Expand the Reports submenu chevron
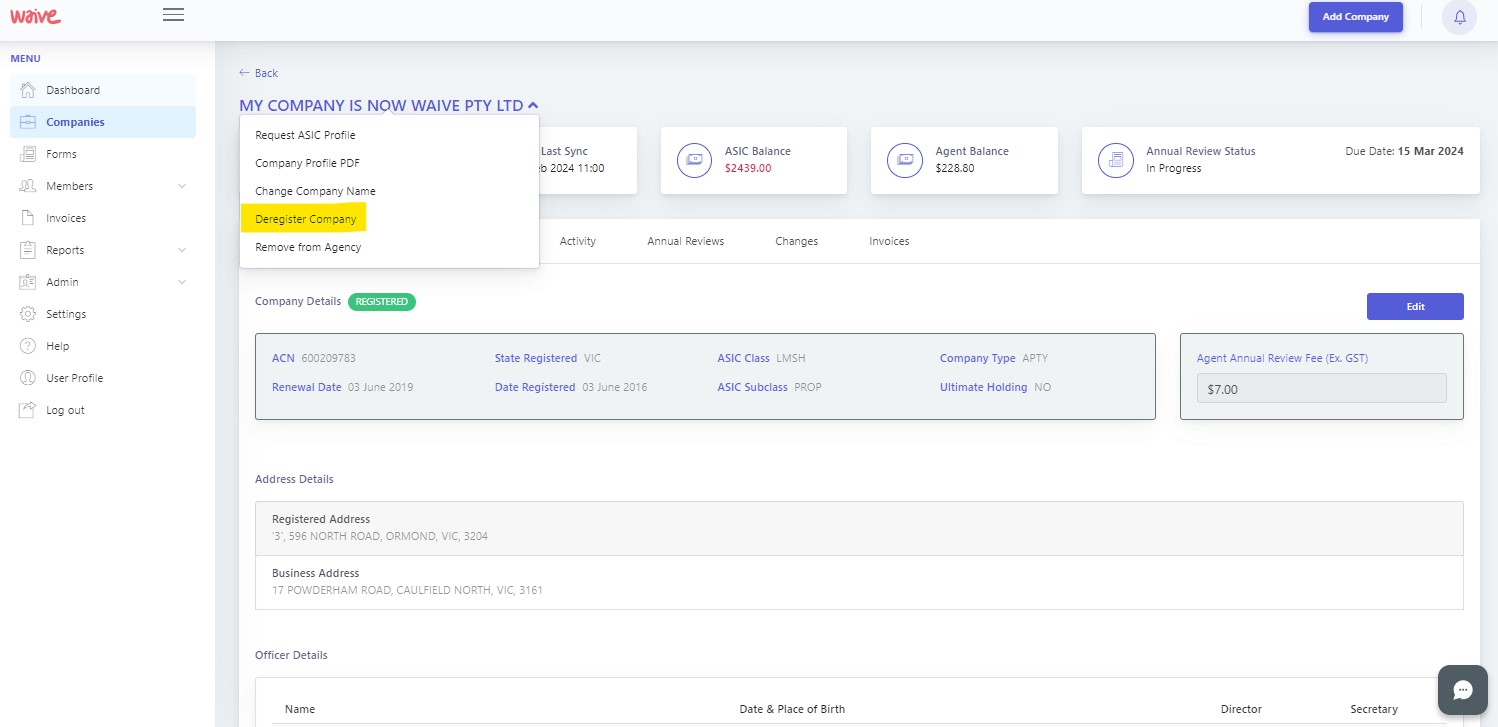This screenshot has height=727, width=1498. (x=182, y=250)
